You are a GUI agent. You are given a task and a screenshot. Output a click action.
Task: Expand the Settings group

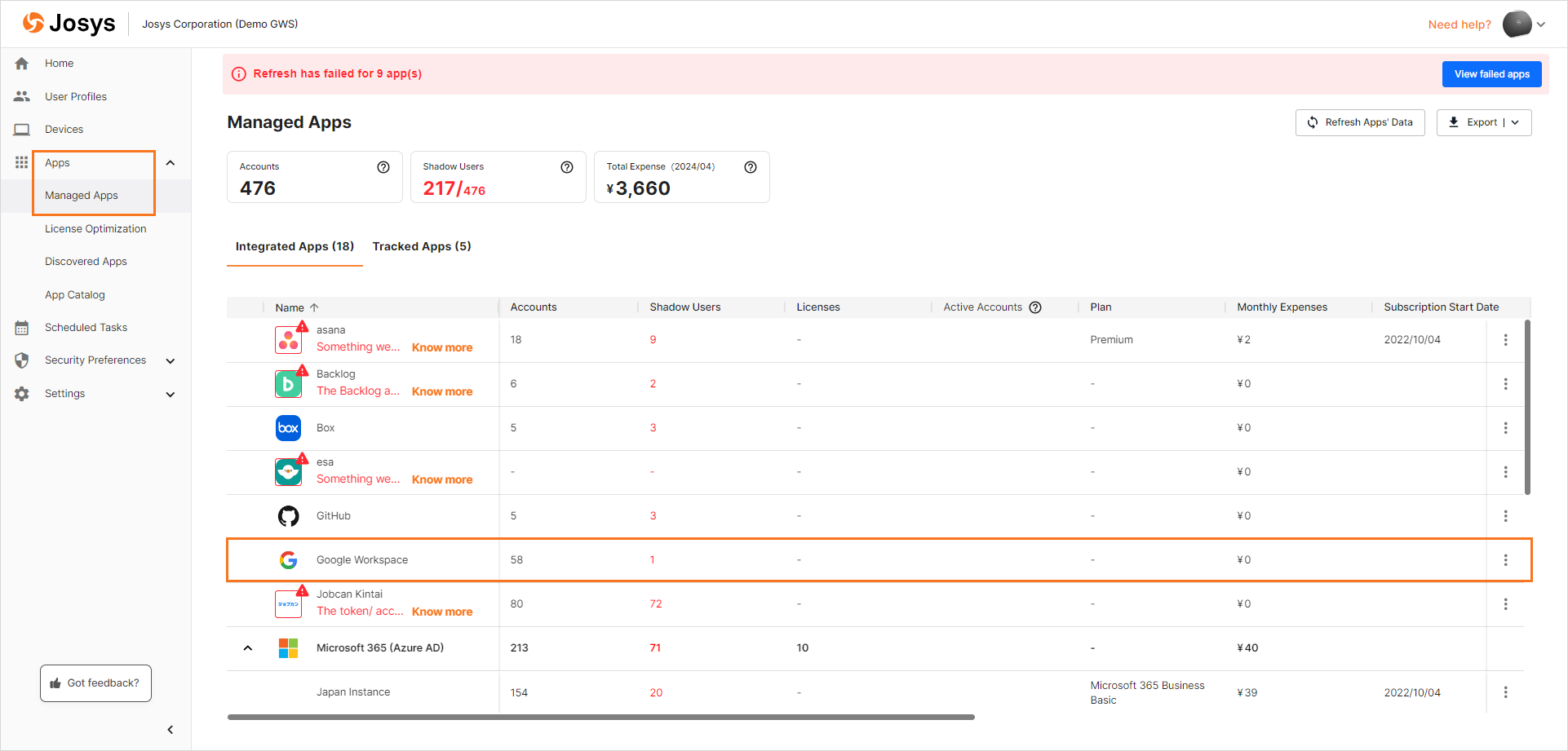(x=171, y=395)
